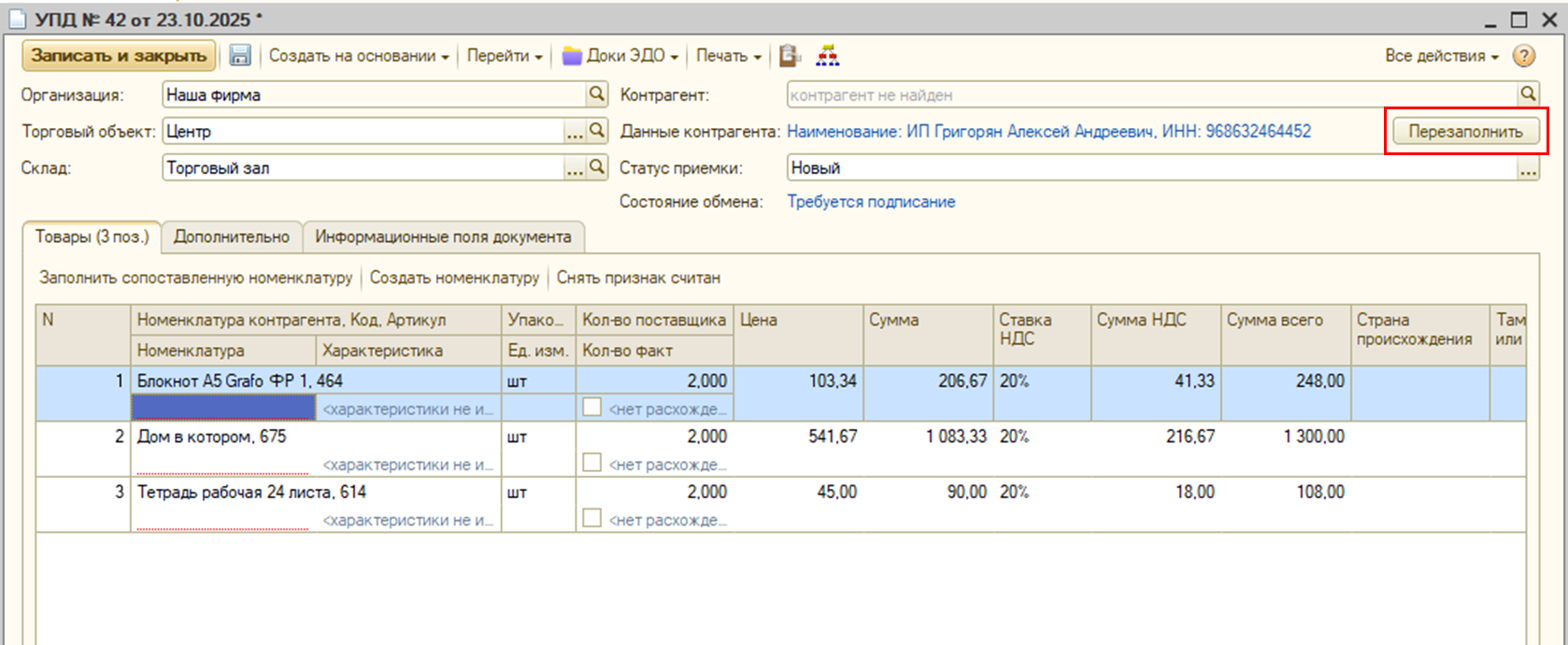
Task: Toggle discrepancy checkbox for Тетрадь рабочая row
Action: (592, 518)
